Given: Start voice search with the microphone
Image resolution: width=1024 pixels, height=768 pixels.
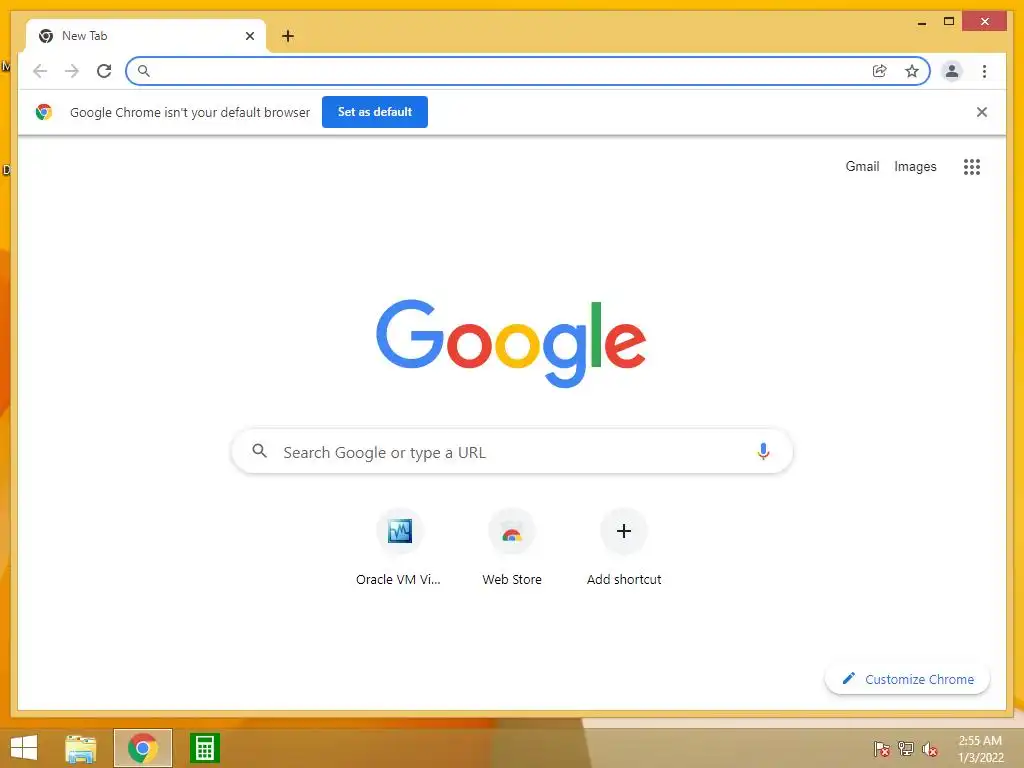Looking at the screenshot, I should tap(763, 451).
